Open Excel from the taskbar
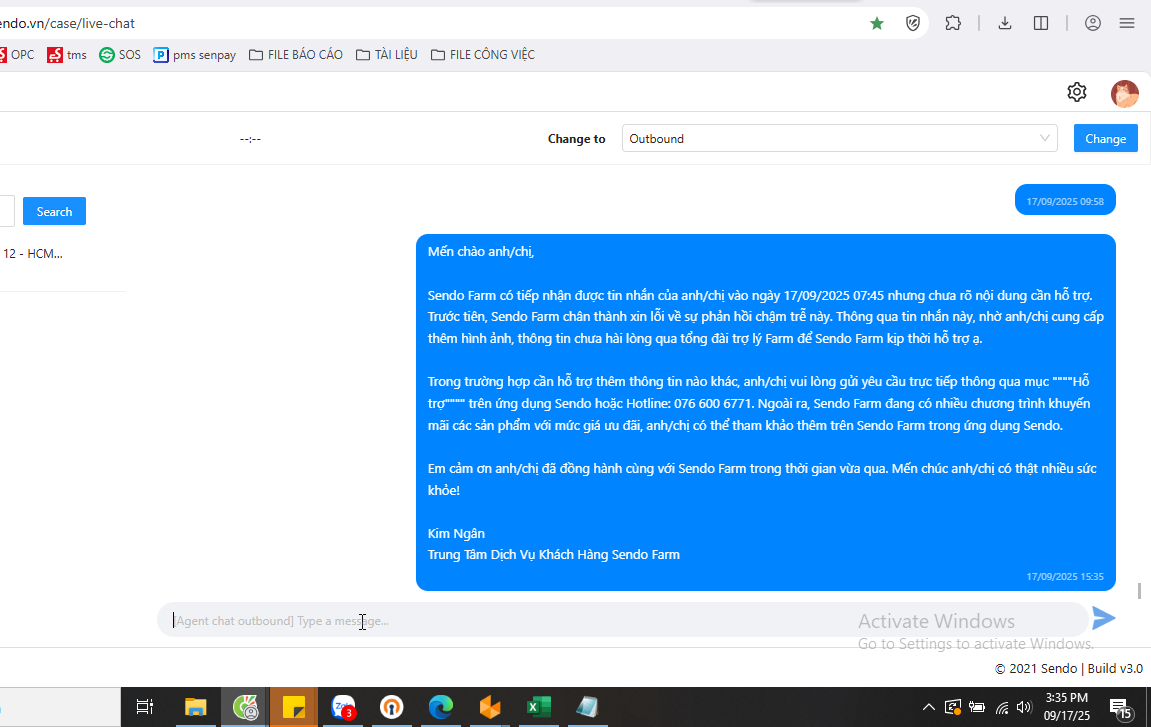The width and height of the screenshot is (1151, 727). (539, 707)
